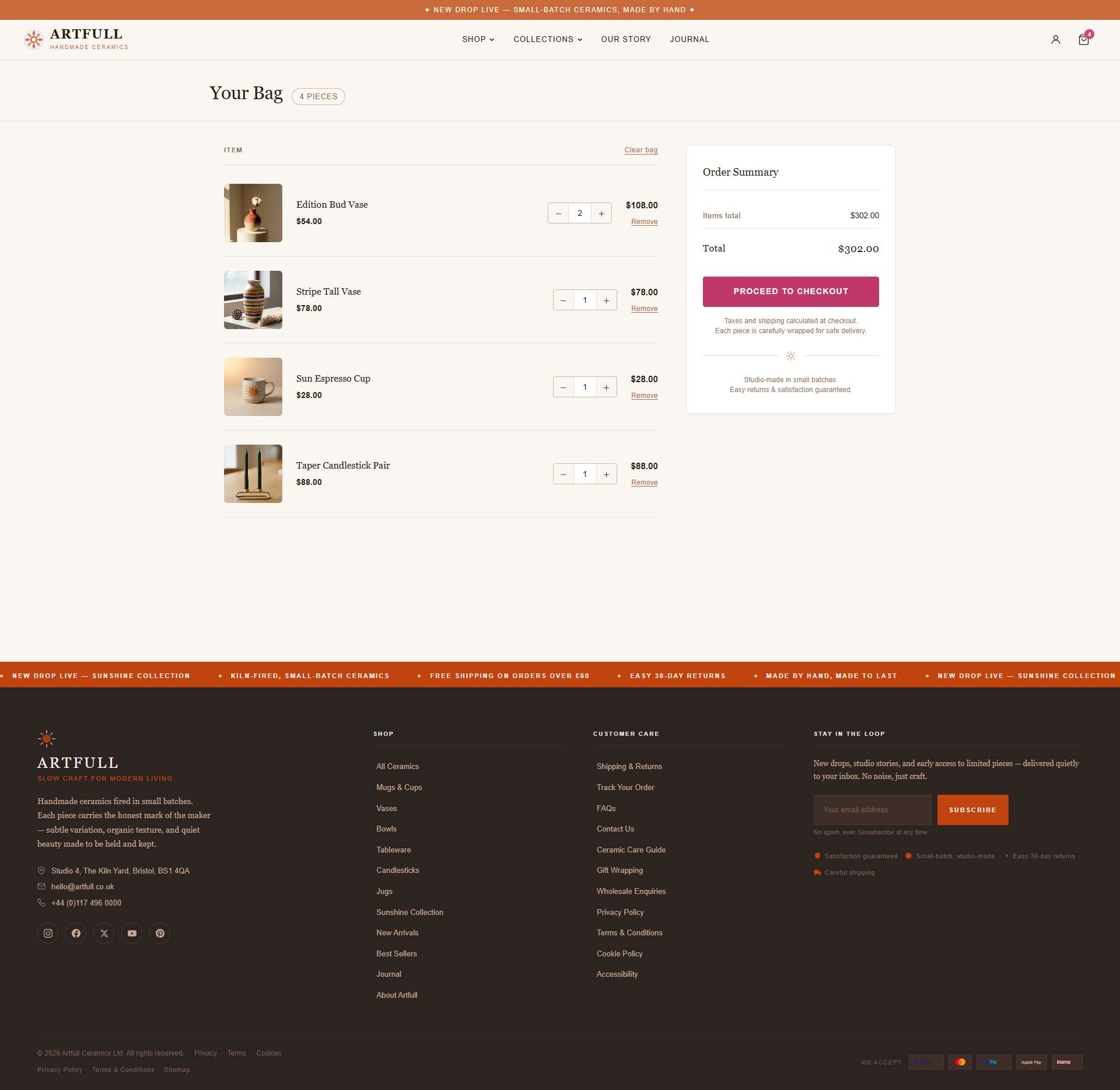Open Cookies link beside copyright
Screen dimensions: 1120x1090
click(x=269, y=1054)
